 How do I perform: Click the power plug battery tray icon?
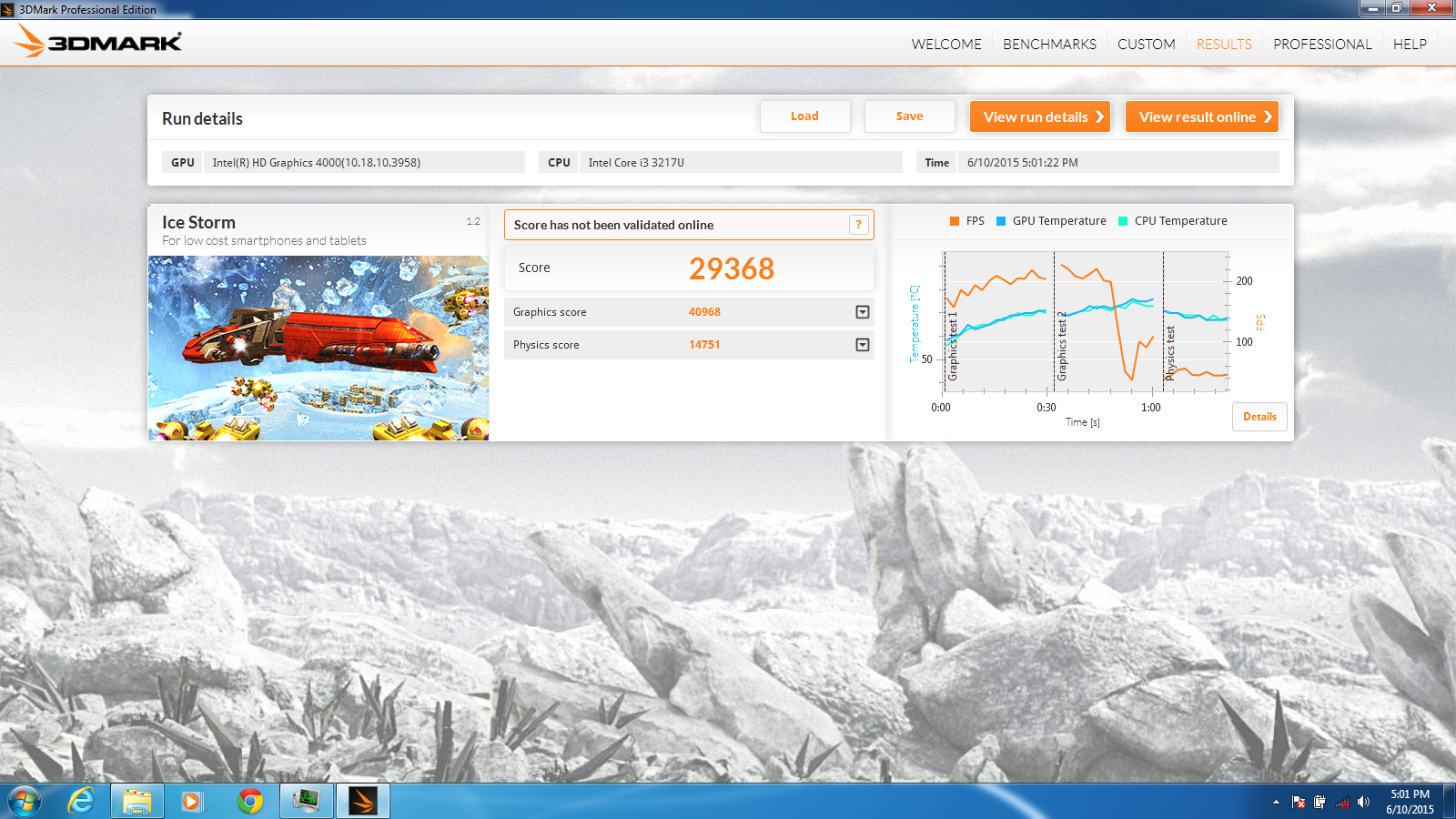(x=1320, y=802)
